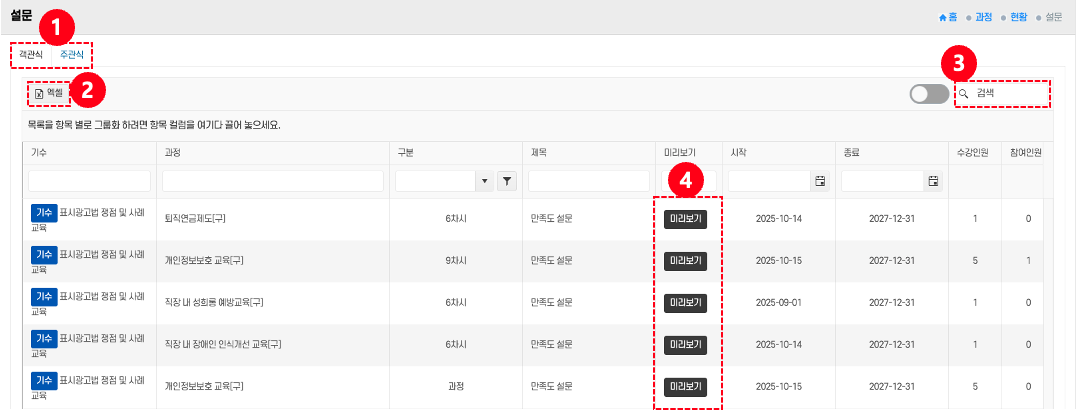Switch to the 주관식 tab
1077x411 pixels.
coord(71,54)
